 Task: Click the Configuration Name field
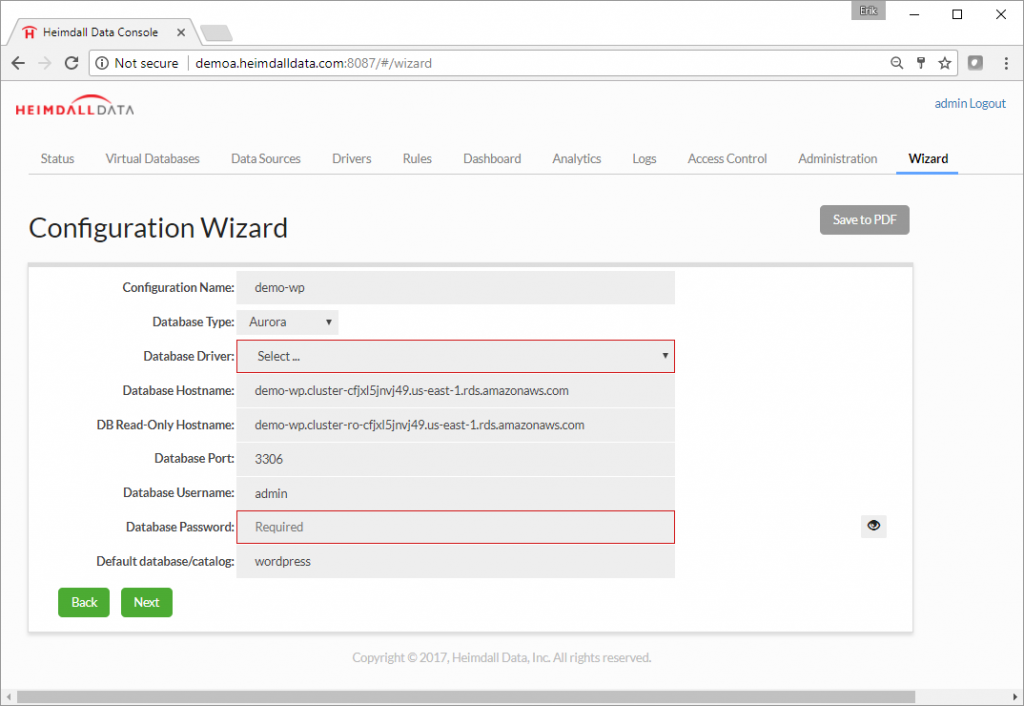point(455,287)
